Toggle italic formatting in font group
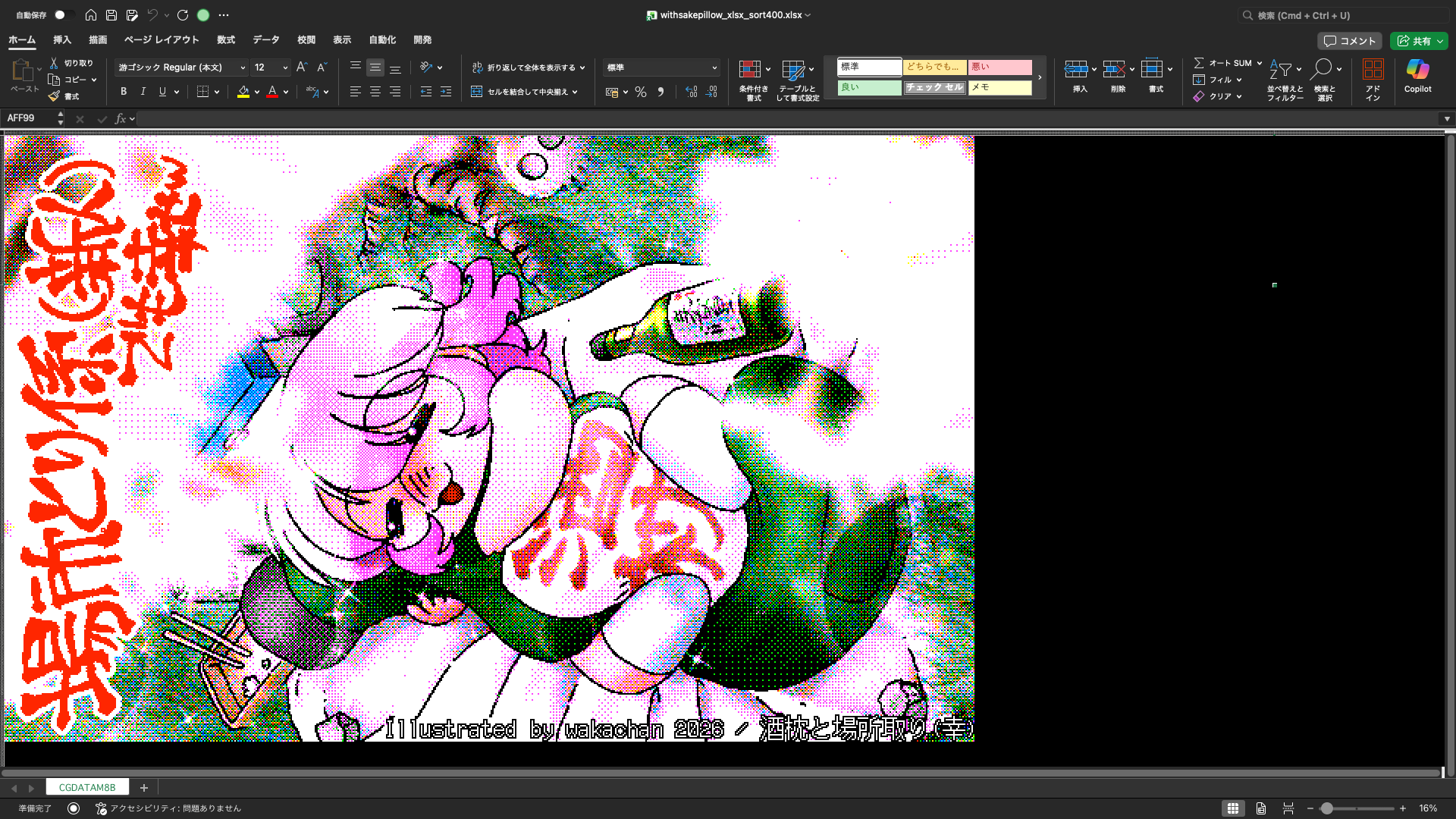The image size is (1456, 819). click(x=143, y=91)
